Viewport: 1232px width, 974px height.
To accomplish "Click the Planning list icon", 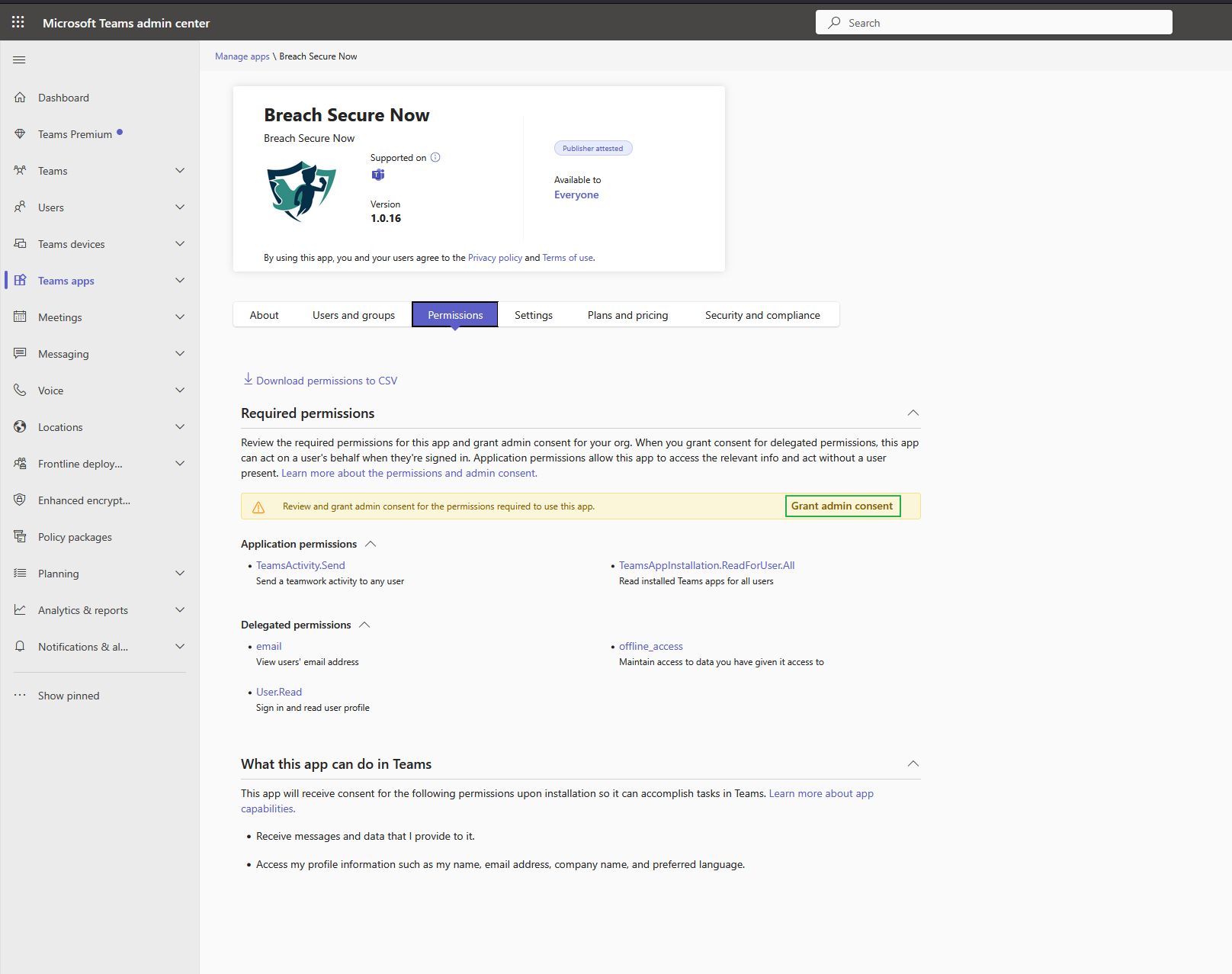I will (20, 574).
